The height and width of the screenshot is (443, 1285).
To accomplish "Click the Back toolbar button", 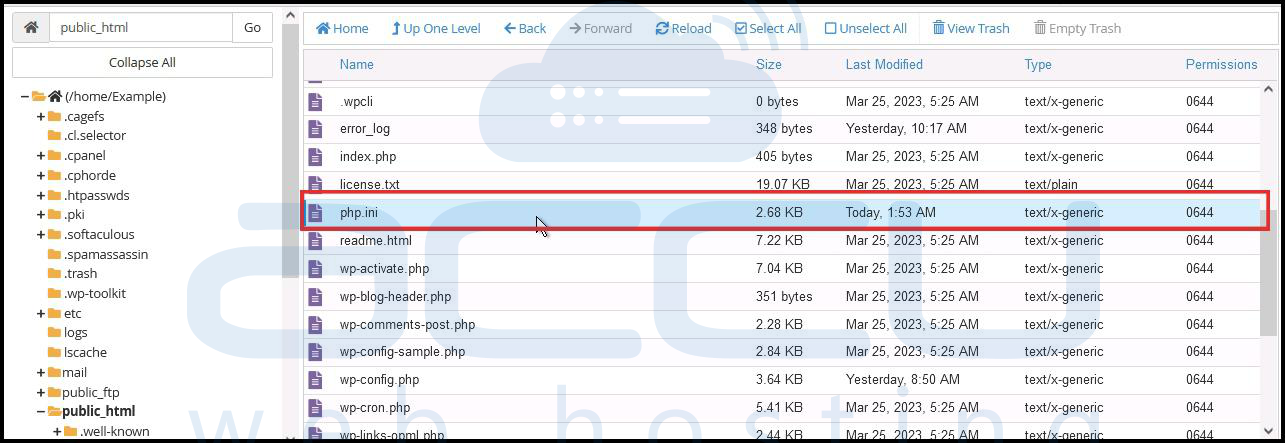I will [x=525, y=28].
